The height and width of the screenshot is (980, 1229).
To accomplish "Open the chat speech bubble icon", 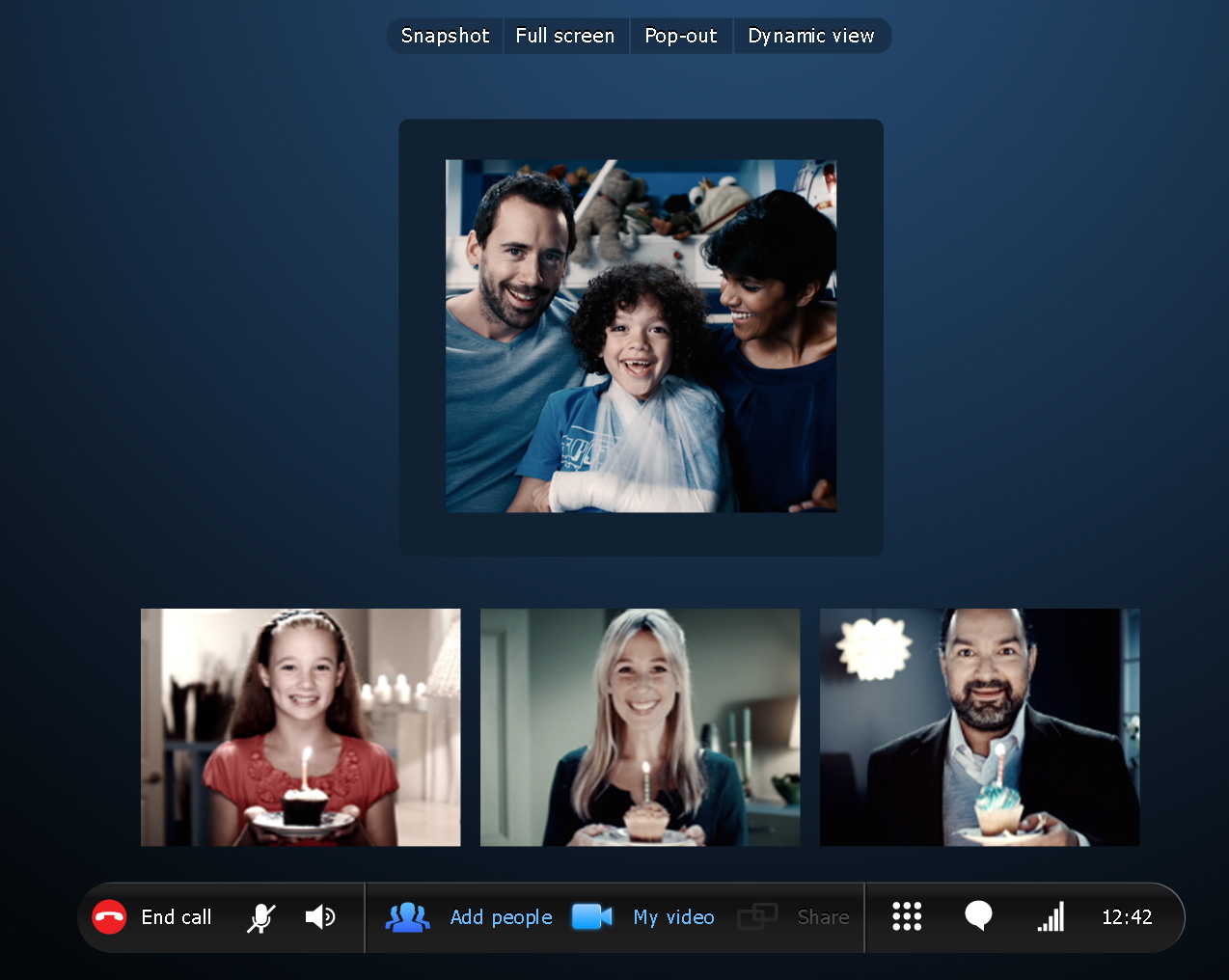I will pos(979,915).
